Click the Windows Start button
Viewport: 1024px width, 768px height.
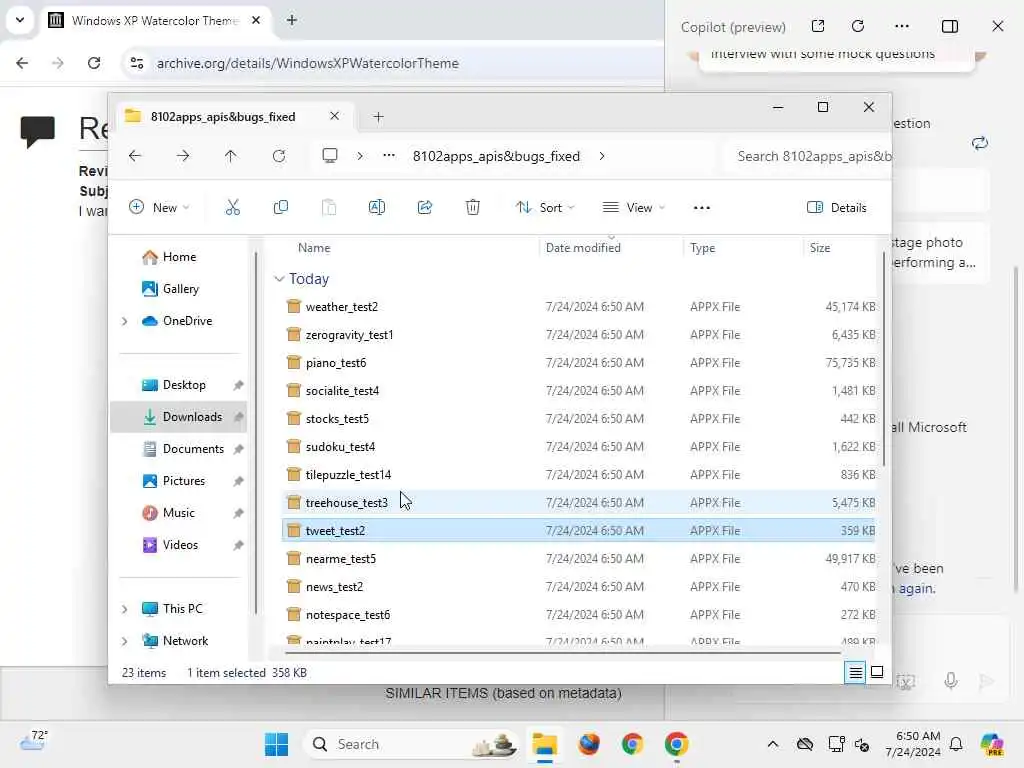click(276, 744)
